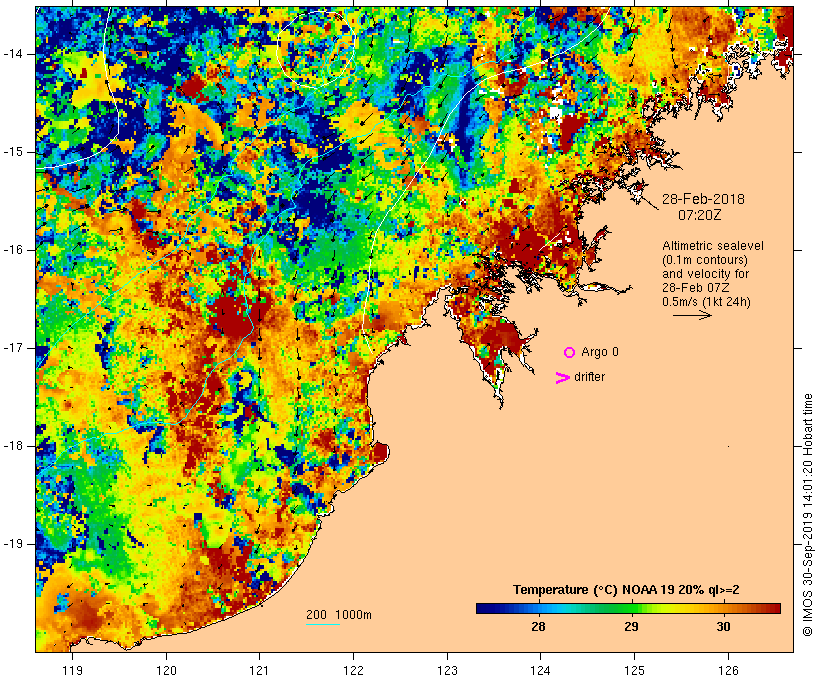Click latitude axis label '-18'
This screenshot has height=680, width=820.
[x=12, y=446]
